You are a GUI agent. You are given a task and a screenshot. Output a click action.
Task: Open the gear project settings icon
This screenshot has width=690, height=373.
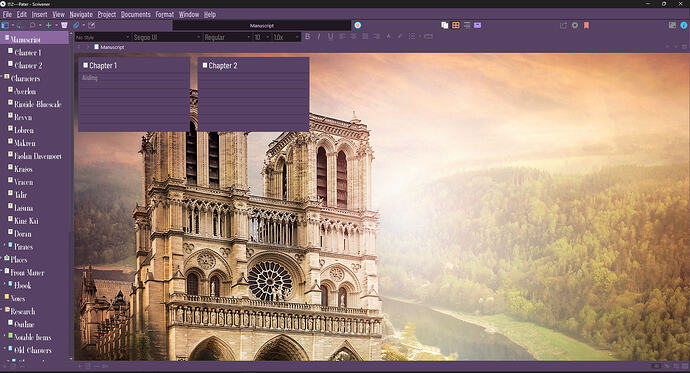click(x=575, y=26)
